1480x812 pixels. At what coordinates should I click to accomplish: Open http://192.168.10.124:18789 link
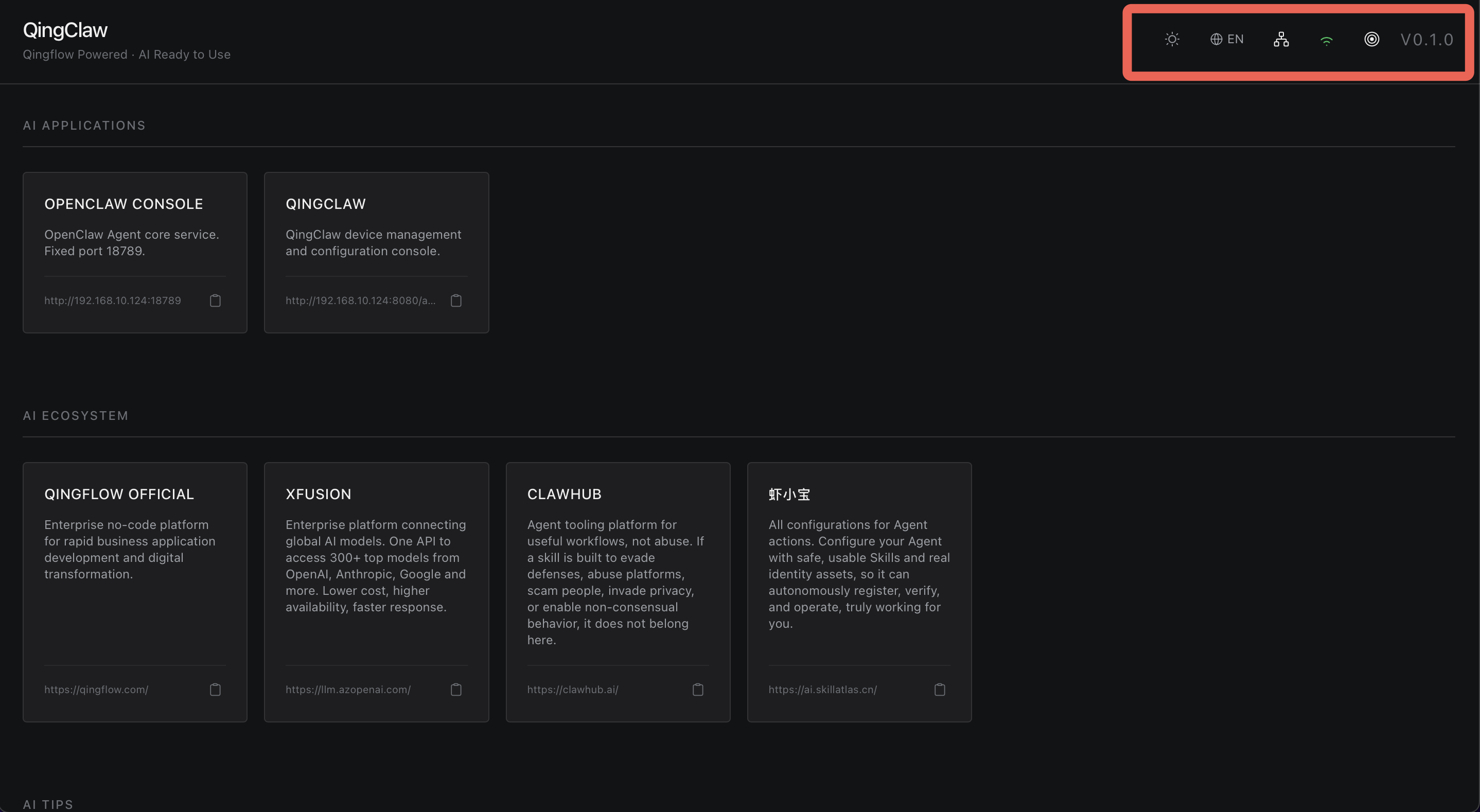[113, 301]
